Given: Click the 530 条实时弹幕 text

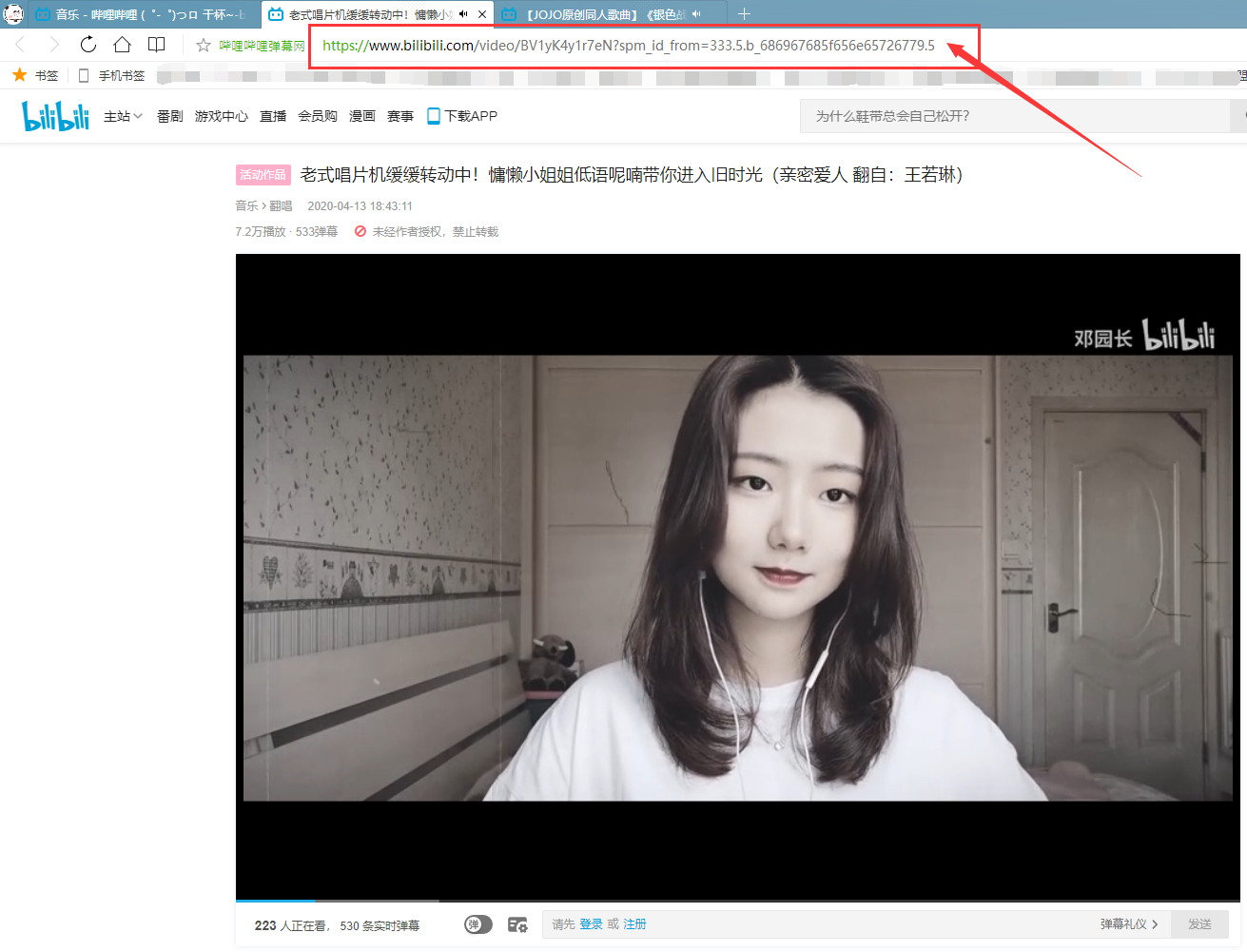Looking at the screenshot, I should pos(380,925).
